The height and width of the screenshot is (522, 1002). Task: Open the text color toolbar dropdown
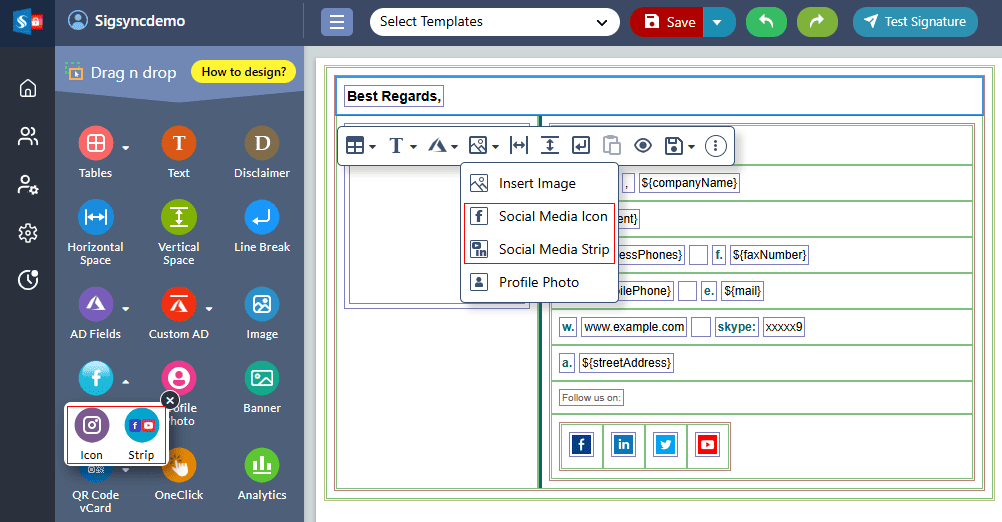coord(443,146)
